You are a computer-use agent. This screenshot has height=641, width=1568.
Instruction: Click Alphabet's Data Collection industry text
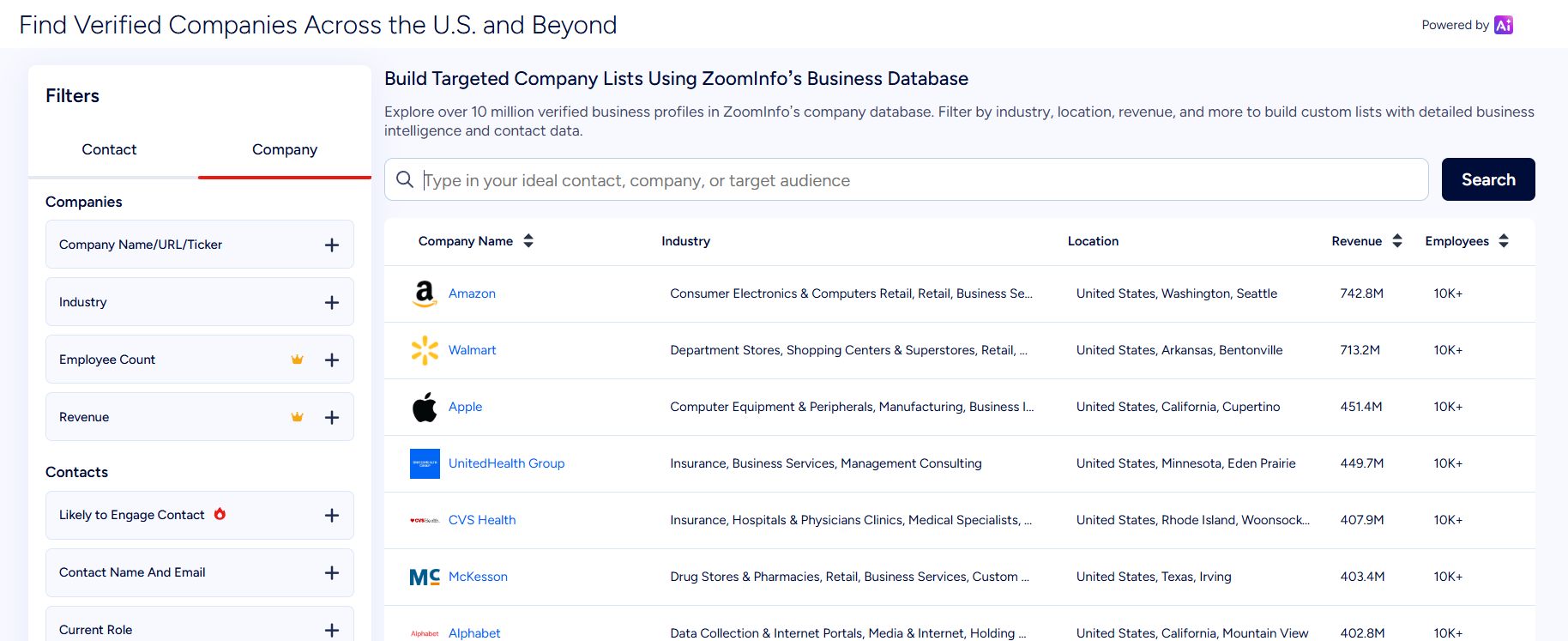point(848,633)
